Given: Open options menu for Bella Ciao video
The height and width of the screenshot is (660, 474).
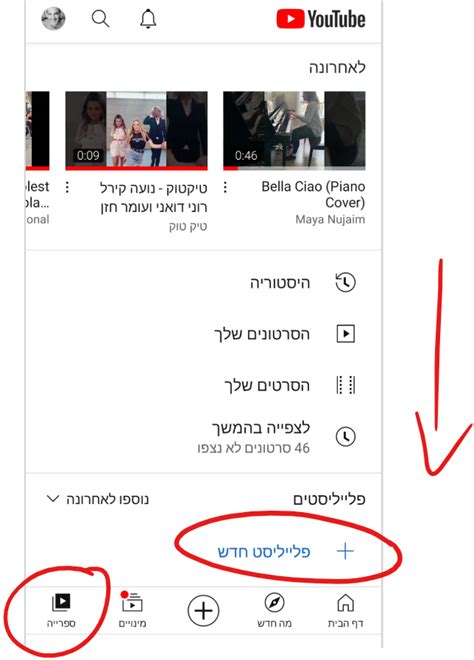Looking at the screenshot, I should click(225, 187).
